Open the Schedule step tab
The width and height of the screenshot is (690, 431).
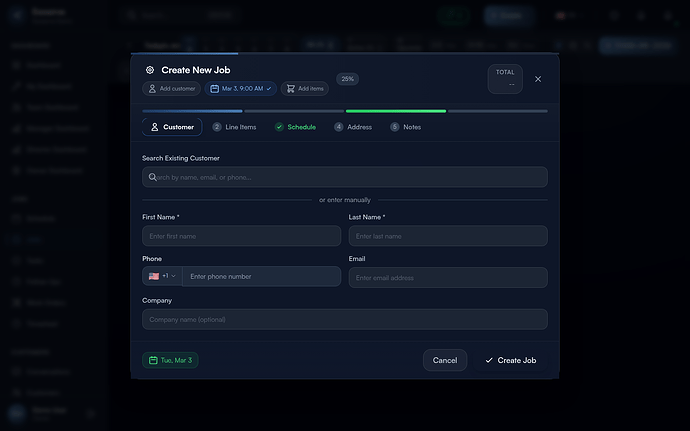295,127
